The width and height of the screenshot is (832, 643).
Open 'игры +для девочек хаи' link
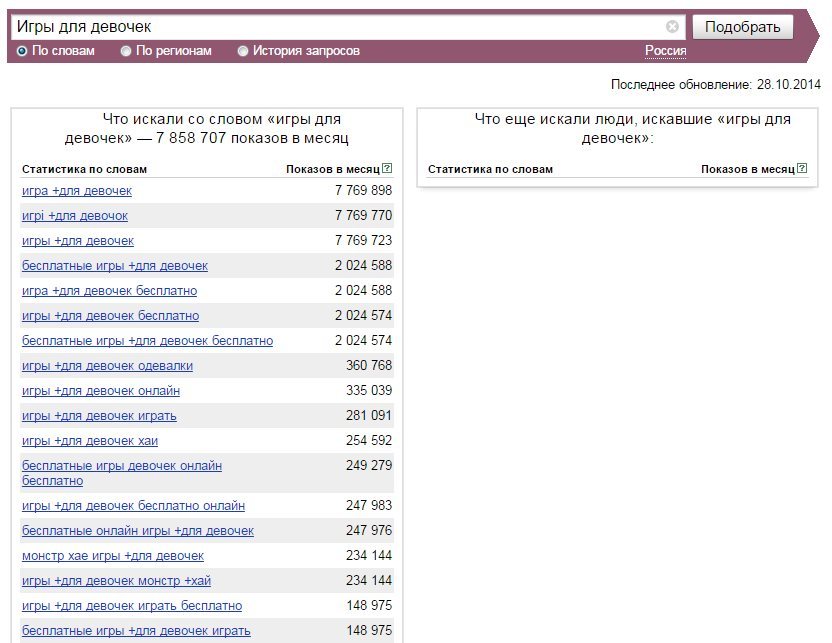click(x=90, y=440)
